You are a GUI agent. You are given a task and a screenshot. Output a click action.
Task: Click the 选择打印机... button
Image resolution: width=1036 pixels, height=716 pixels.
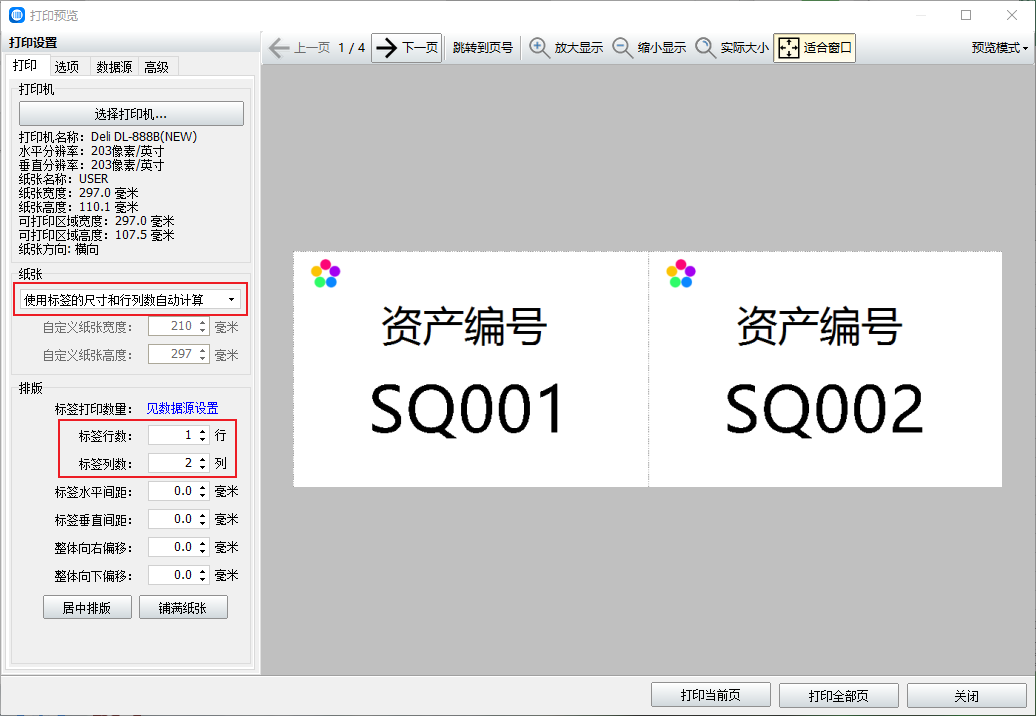pyautogui.click(x=131, y=114)
